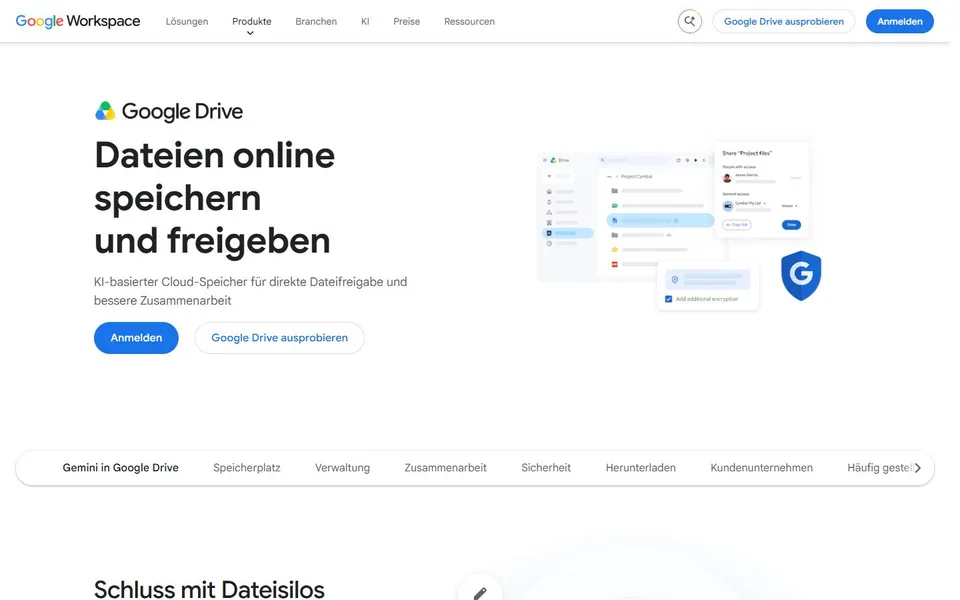Click the hero Anmelden button

[136, 338]
